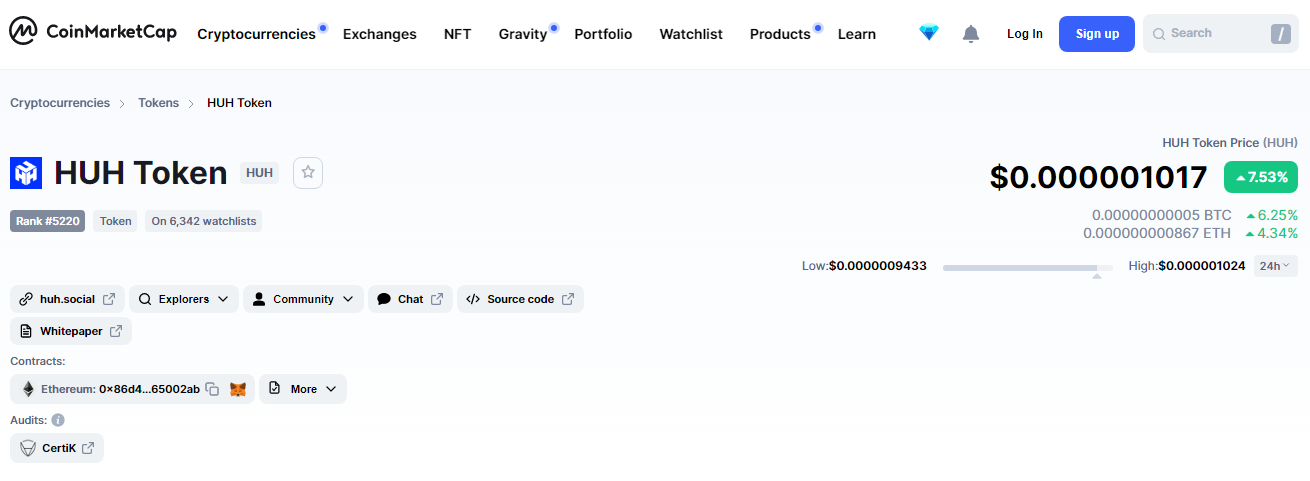Click the CertiK external link arrow icon
The image size is (1310, 481).
(x=88, y=448)
